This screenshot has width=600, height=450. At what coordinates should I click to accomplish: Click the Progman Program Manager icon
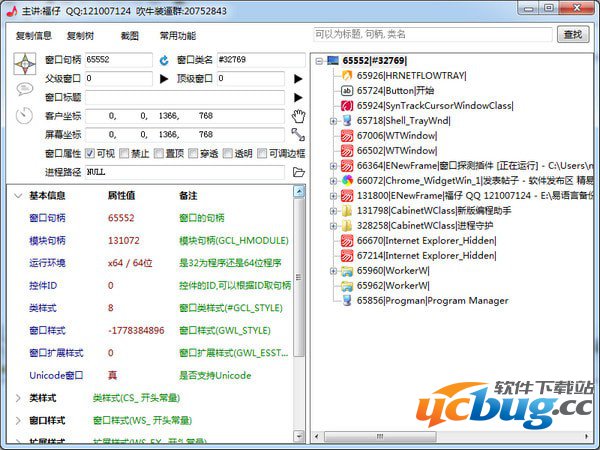click(347, 300)
